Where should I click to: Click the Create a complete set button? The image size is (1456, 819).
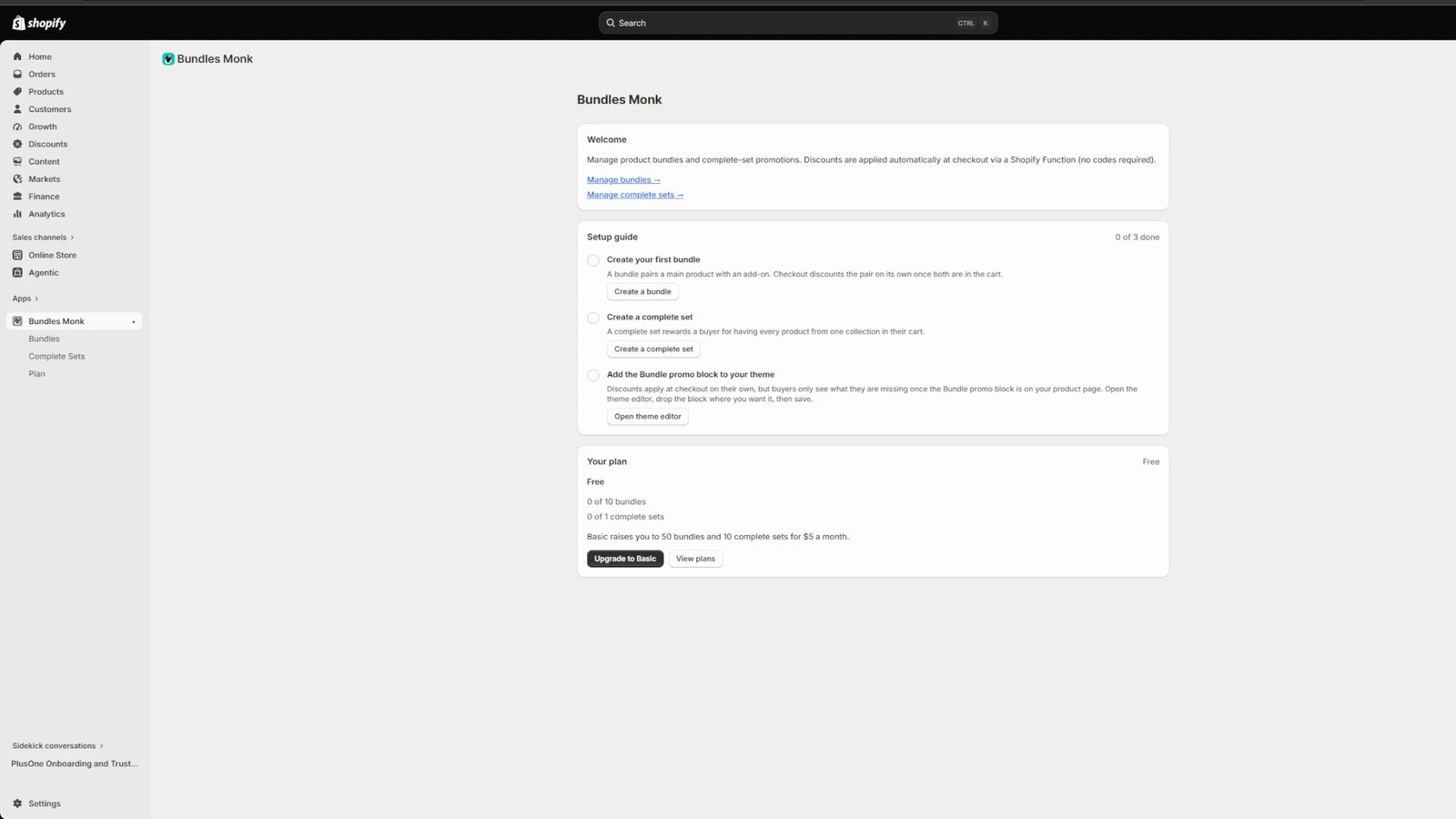click(x=653, y=349)
